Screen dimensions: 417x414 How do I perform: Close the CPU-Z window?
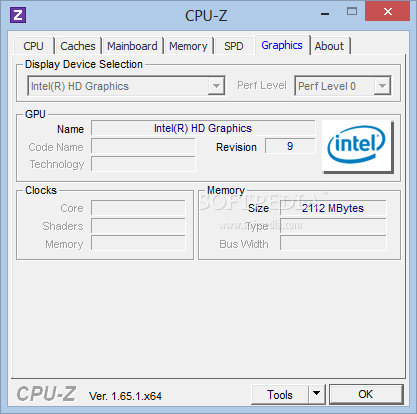point(388,12)
